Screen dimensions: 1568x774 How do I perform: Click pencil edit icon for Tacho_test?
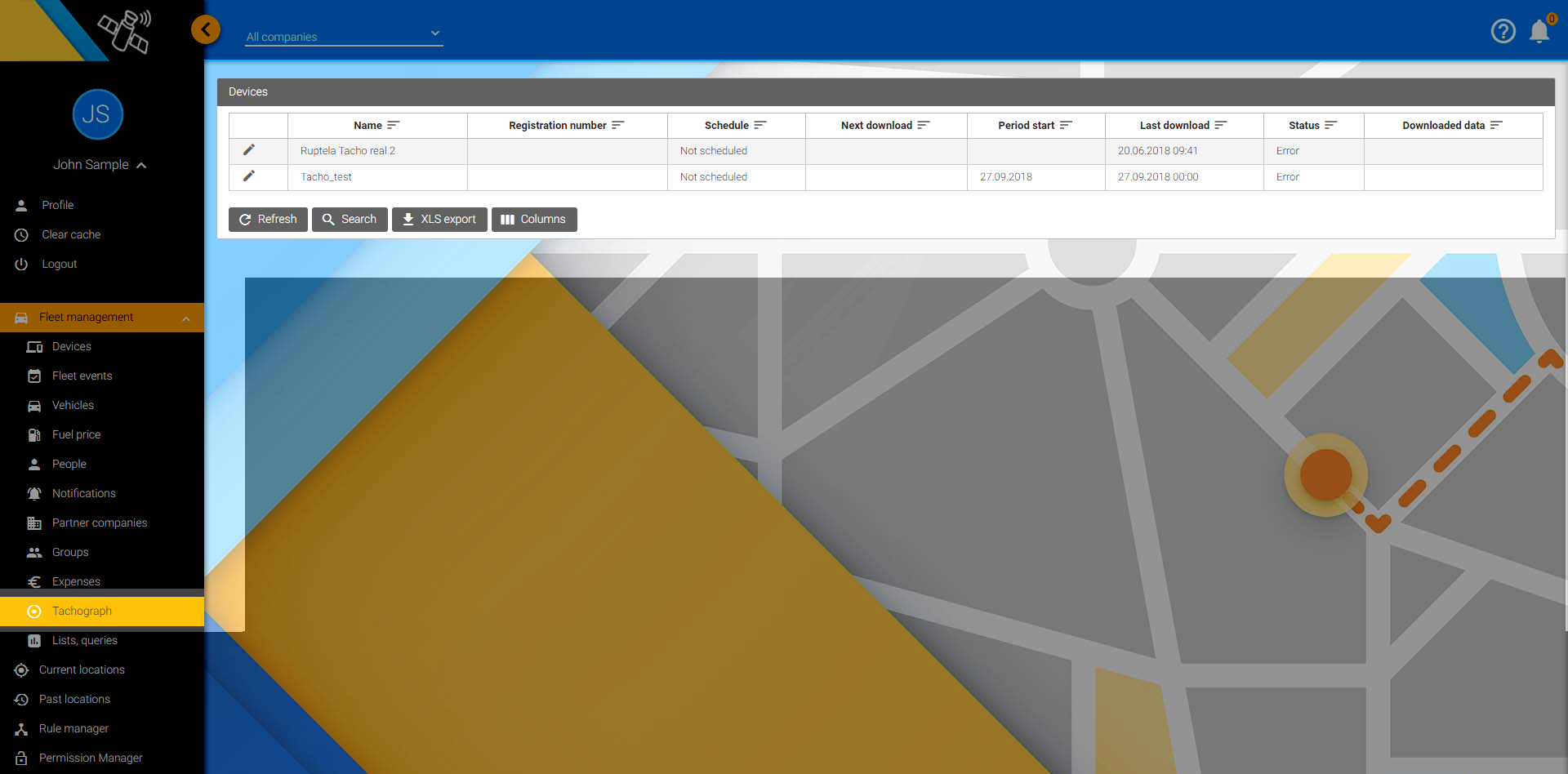tap(249, 176)
